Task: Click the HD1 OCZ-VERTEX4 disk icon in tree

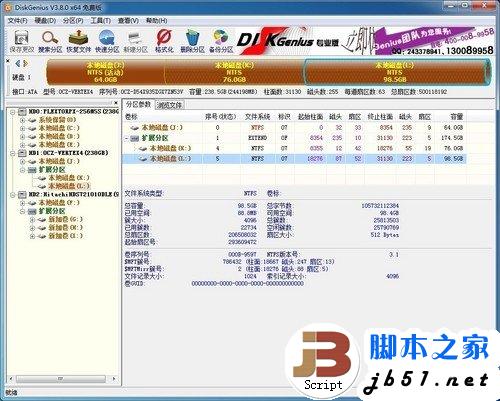Action: [x=22, y=153]
